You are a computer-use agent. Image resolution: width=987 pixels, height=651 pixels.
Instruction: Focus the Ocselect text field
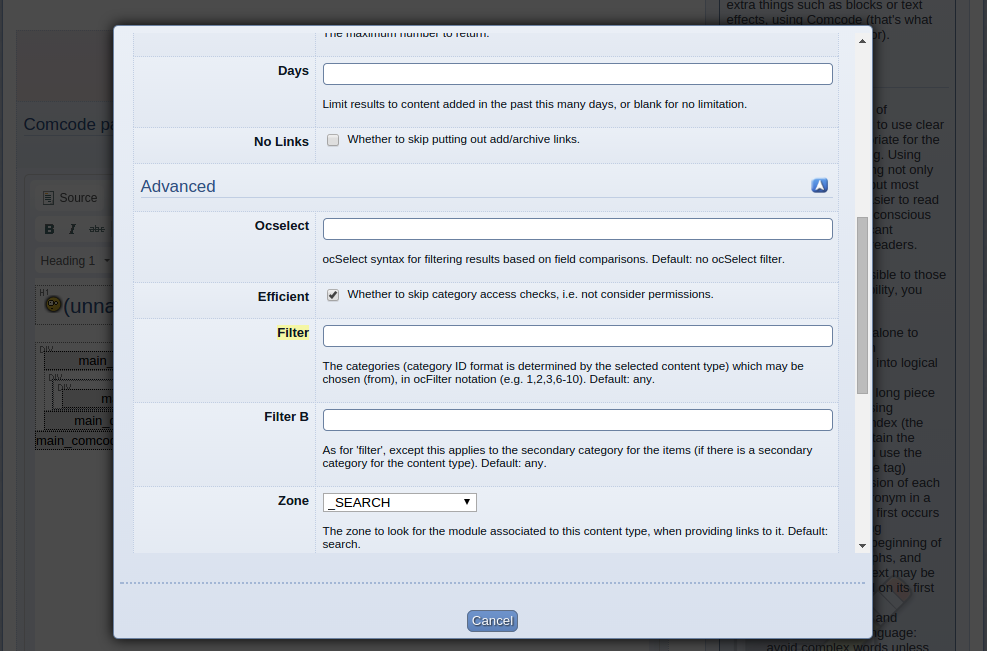(x=577, y=229)
